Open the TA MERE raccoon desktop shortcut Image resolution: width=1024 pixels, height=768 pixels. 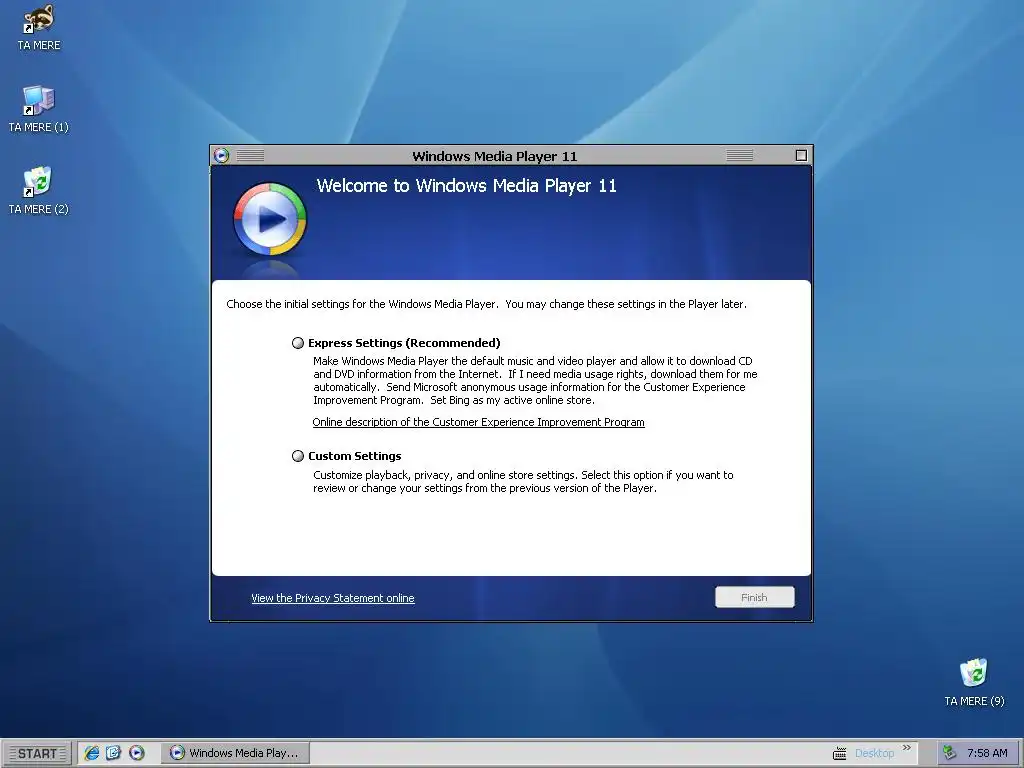coord(39,27)
